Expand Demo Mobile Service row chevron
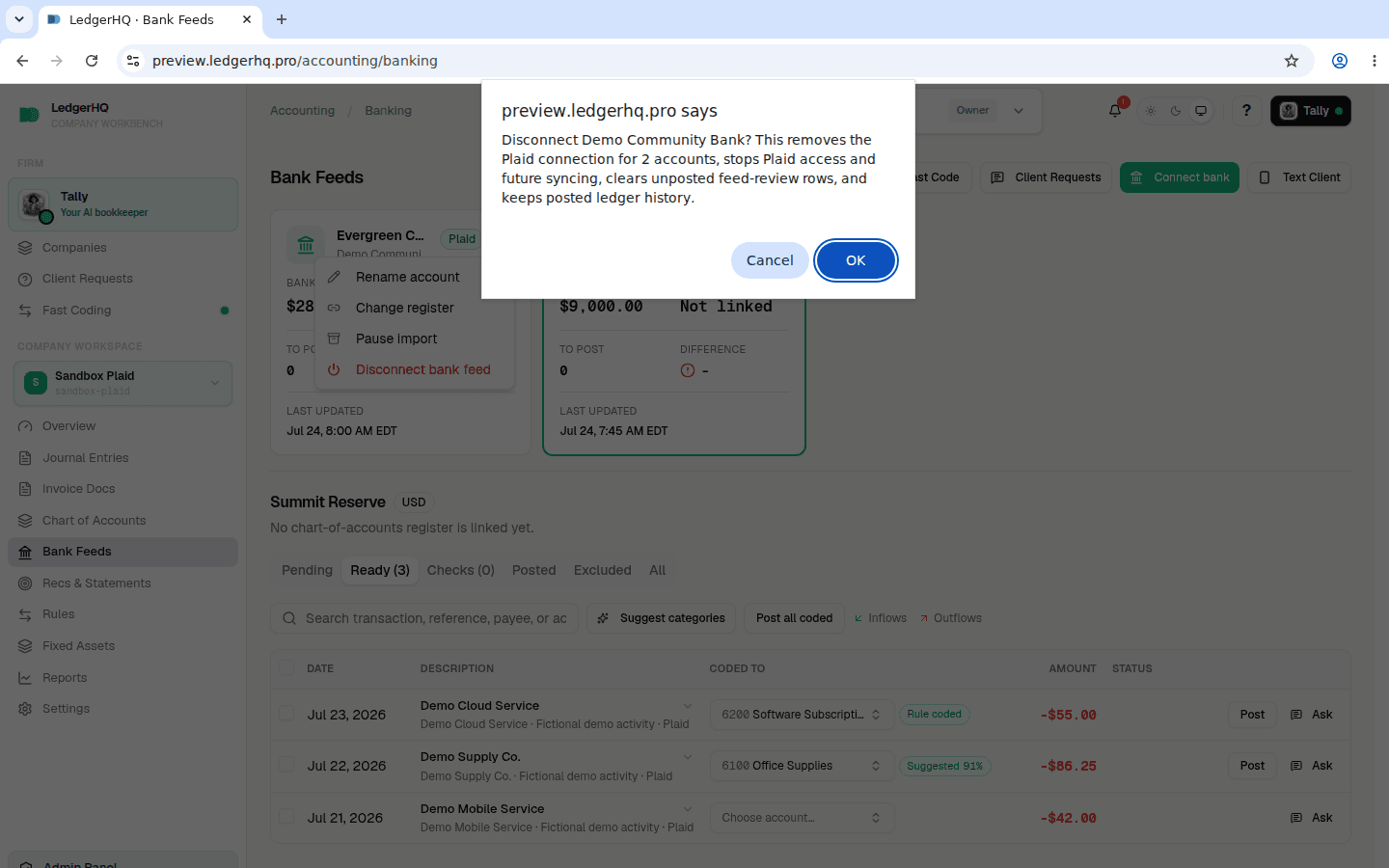This screenshot has width=1389, height=868. 688,809
